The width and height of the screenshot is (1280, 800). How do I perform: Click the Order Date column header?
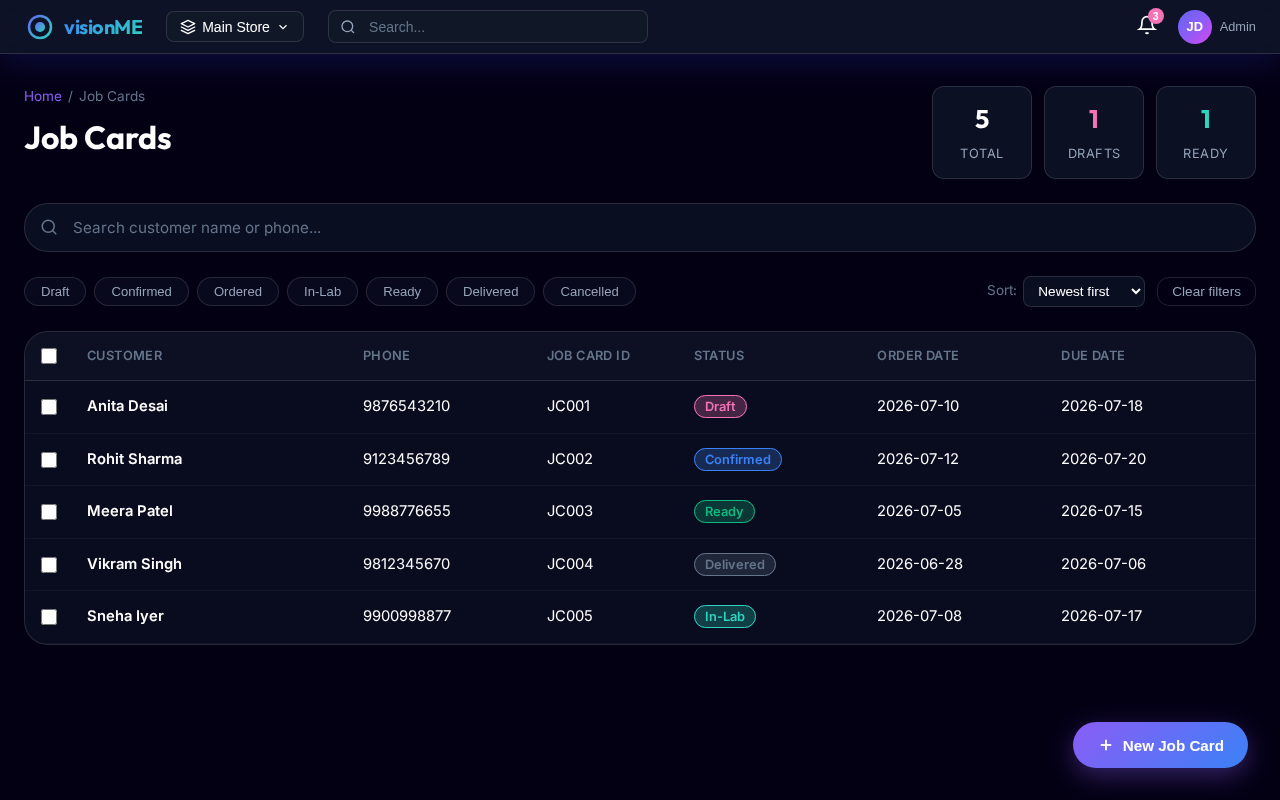(x=918, y=355)
